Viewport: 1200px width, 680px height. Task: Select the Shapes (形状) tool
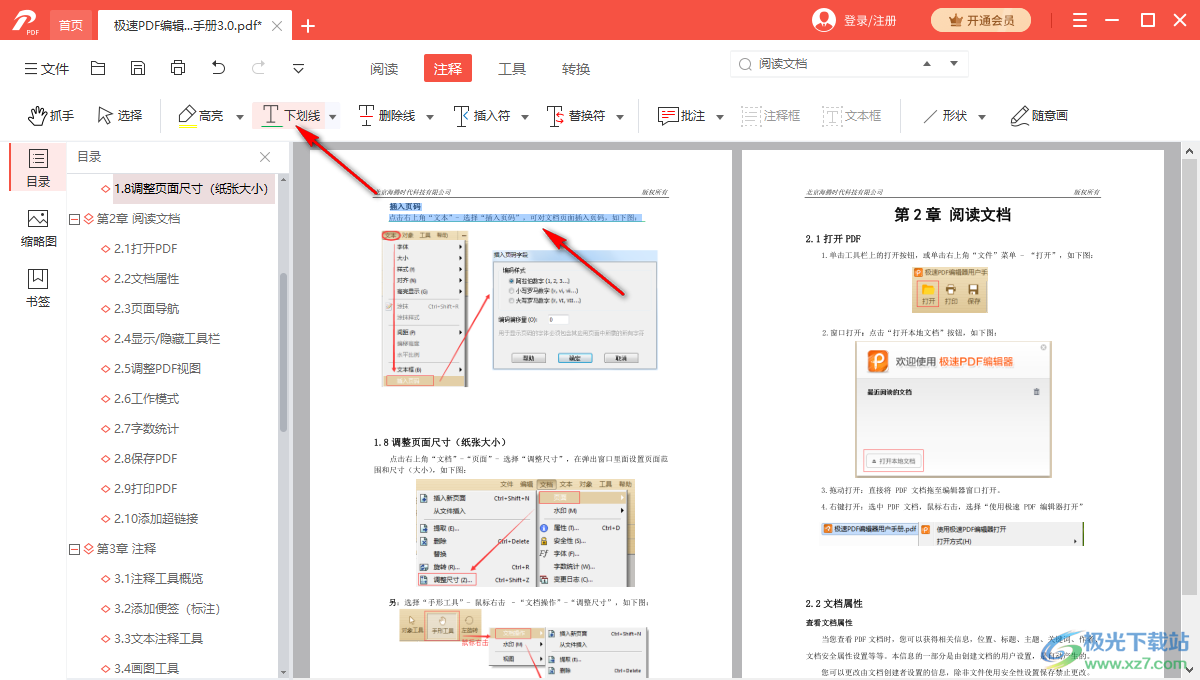click(x=944, y=116)
